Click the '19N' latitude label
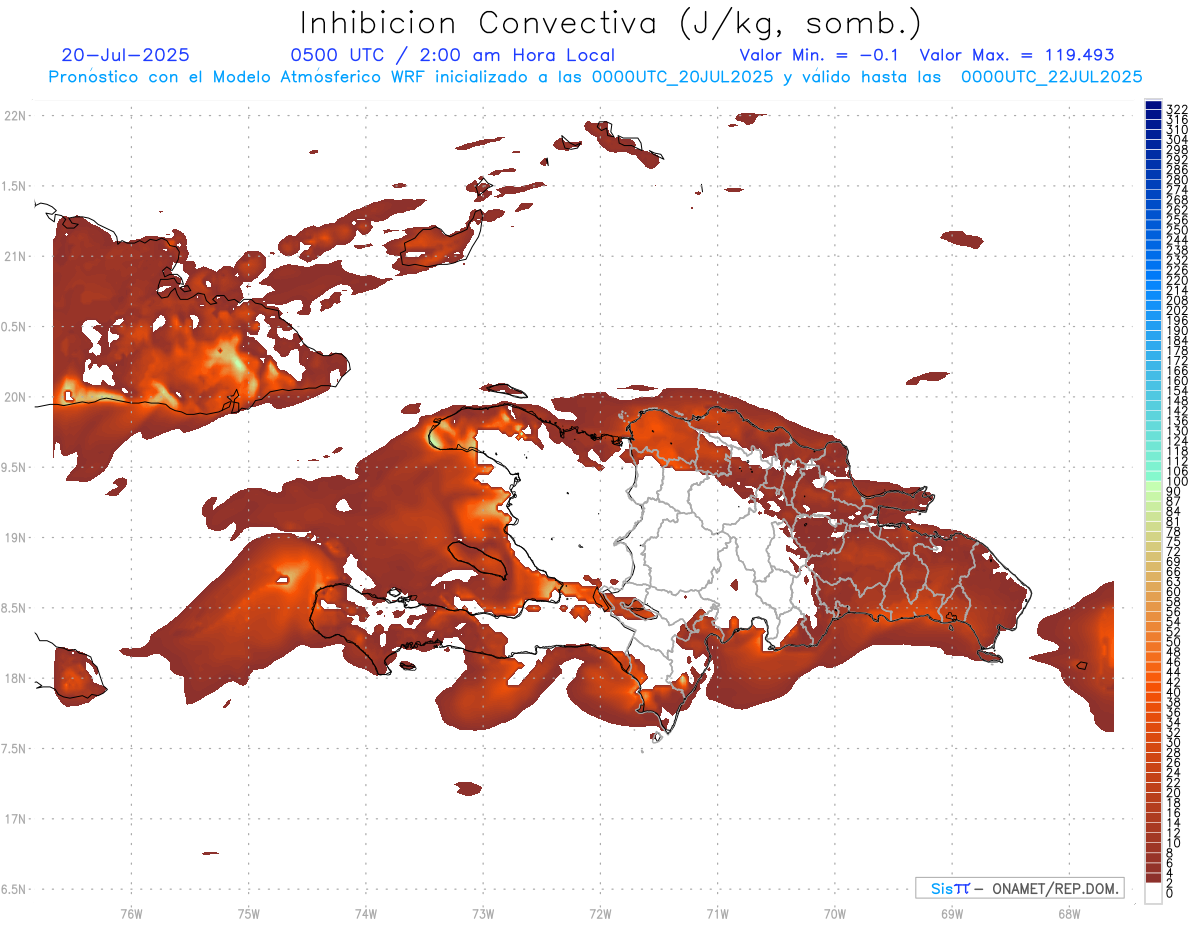This screenshot has width=1200, height=927. pos(15,537)
